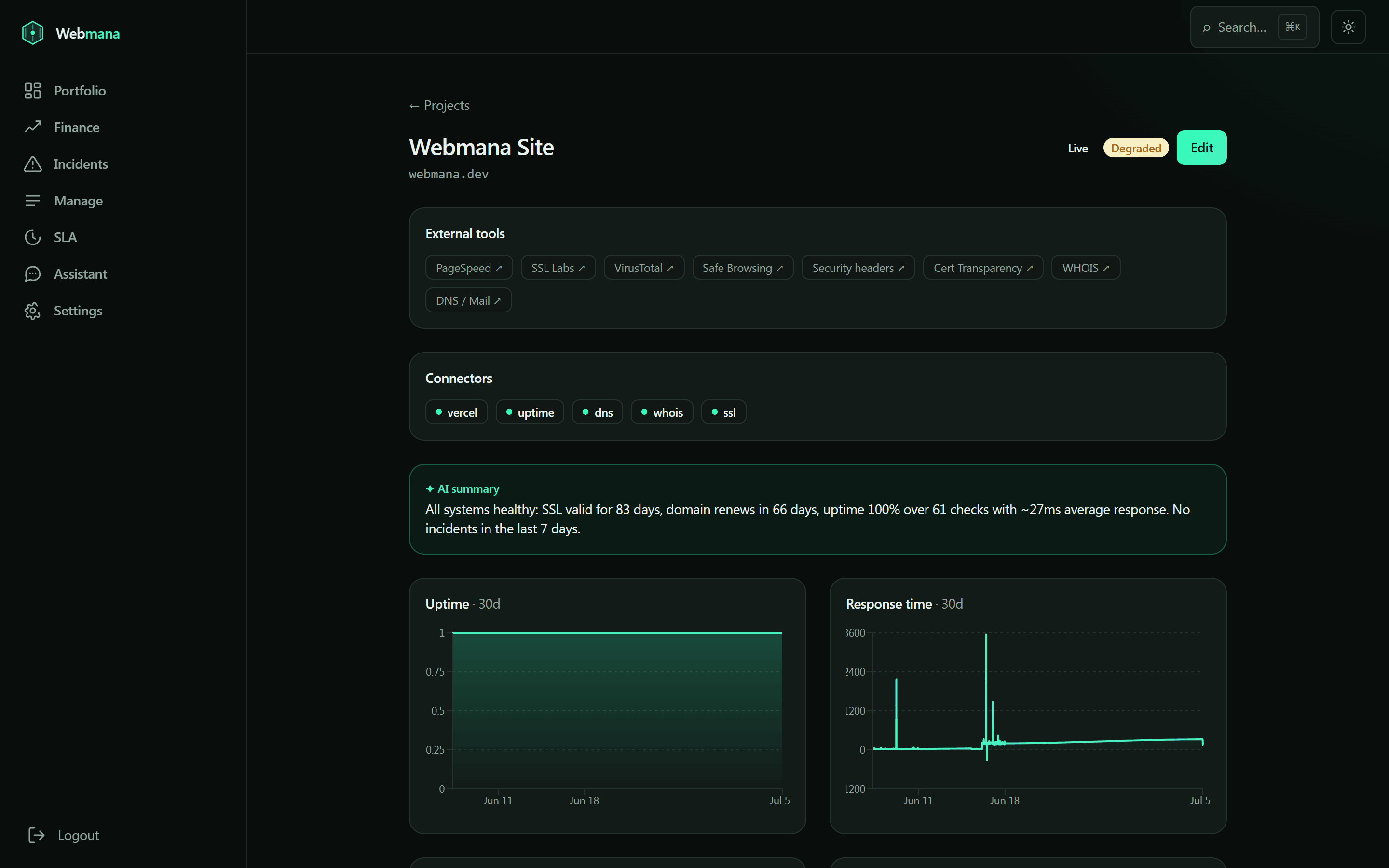The width and height of the screenshot is (1389, 868).
Task: Open the PageSpeed external tool
Action: point(468,268)
